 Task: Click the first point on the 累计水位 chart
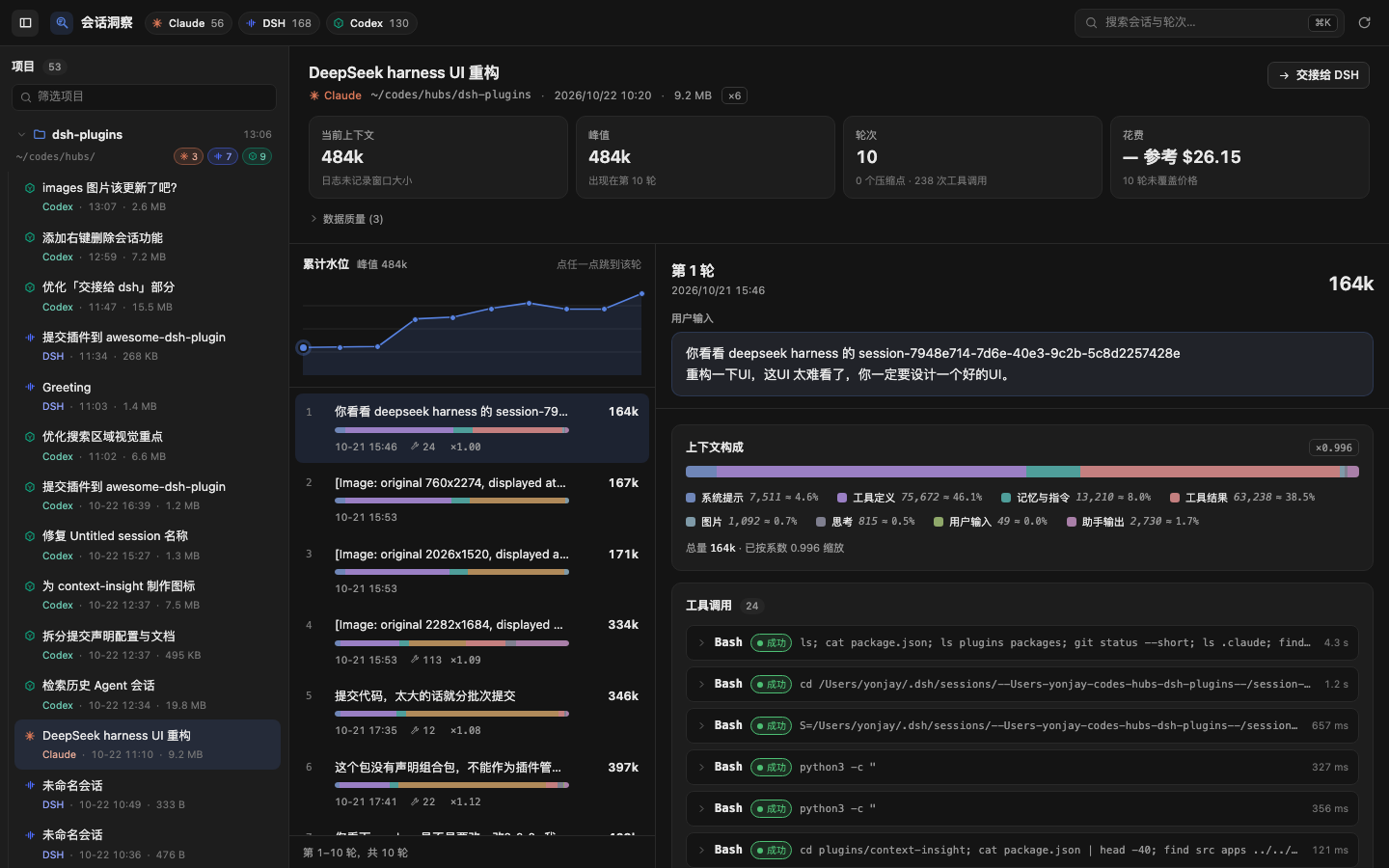coord(303,347)
